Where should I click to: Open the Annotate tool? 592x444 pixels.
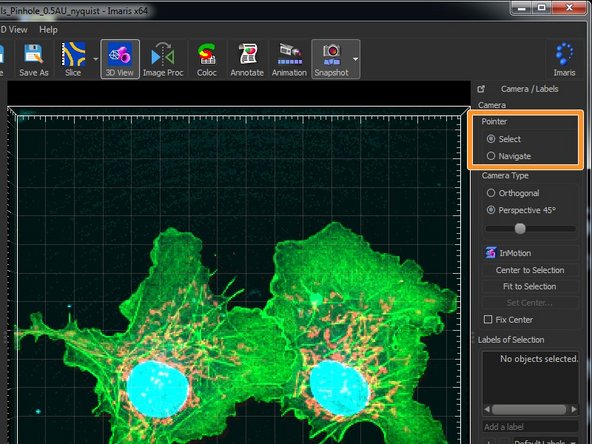click(247, 60)
